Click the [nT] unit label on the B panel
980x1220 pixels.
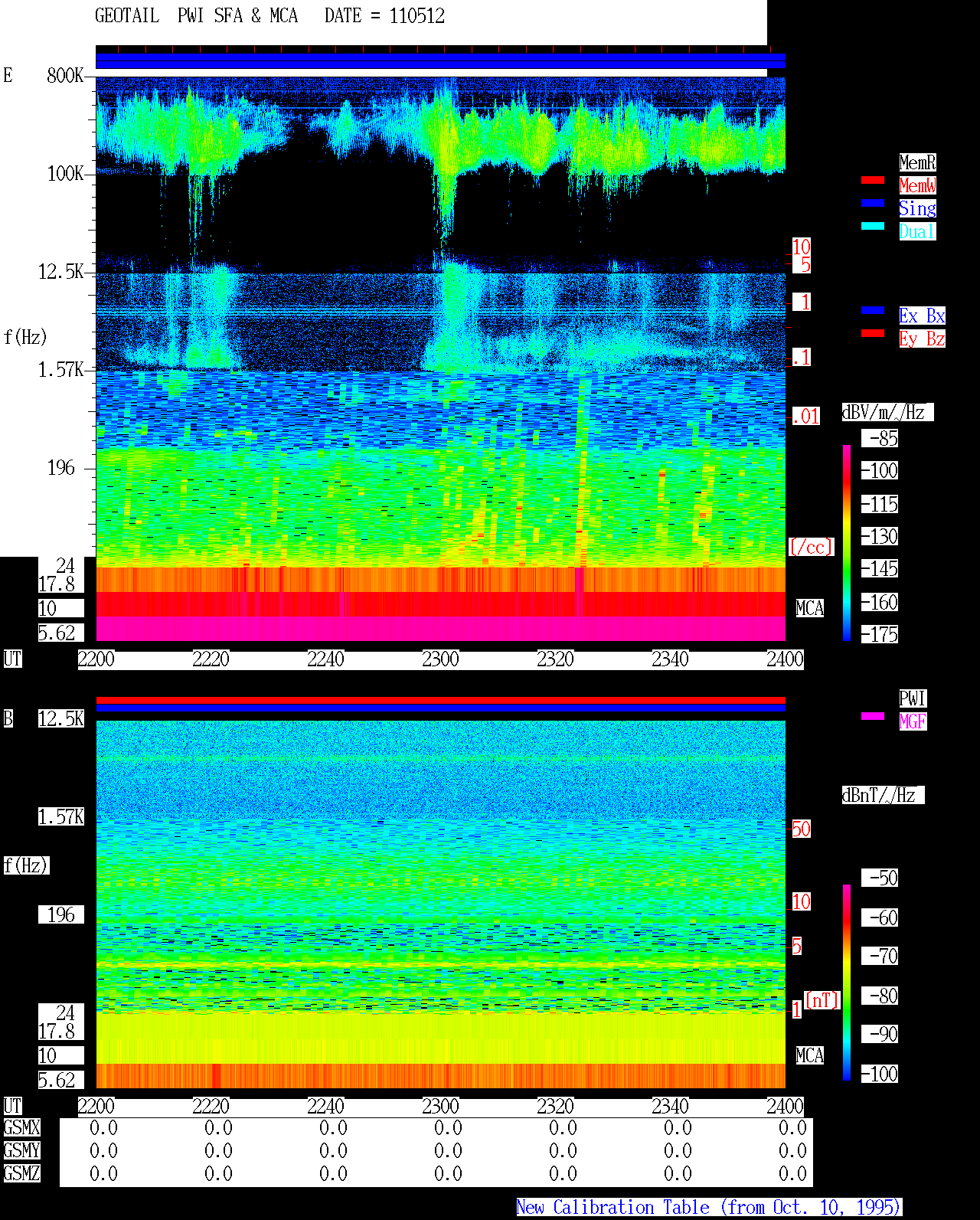coord(822,1000)
